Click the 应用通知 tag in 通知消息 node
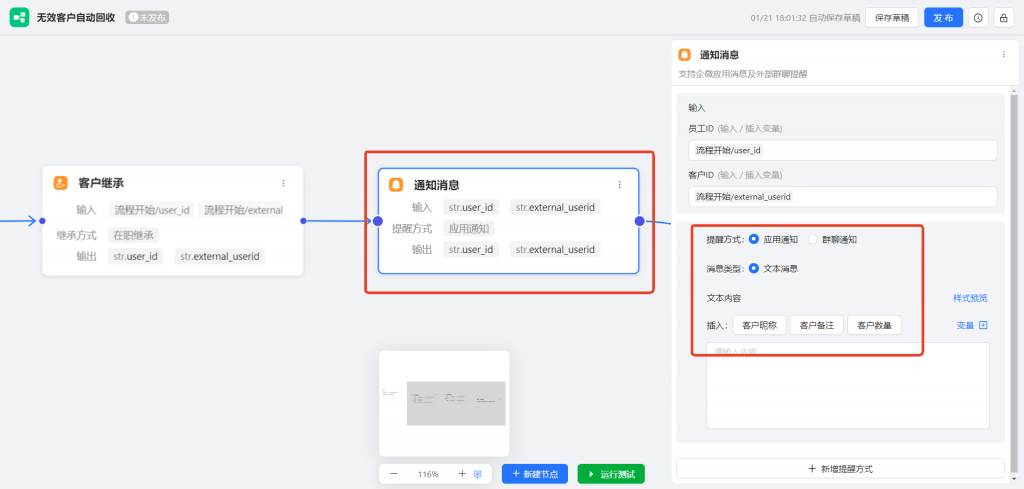 click(469, 229)
